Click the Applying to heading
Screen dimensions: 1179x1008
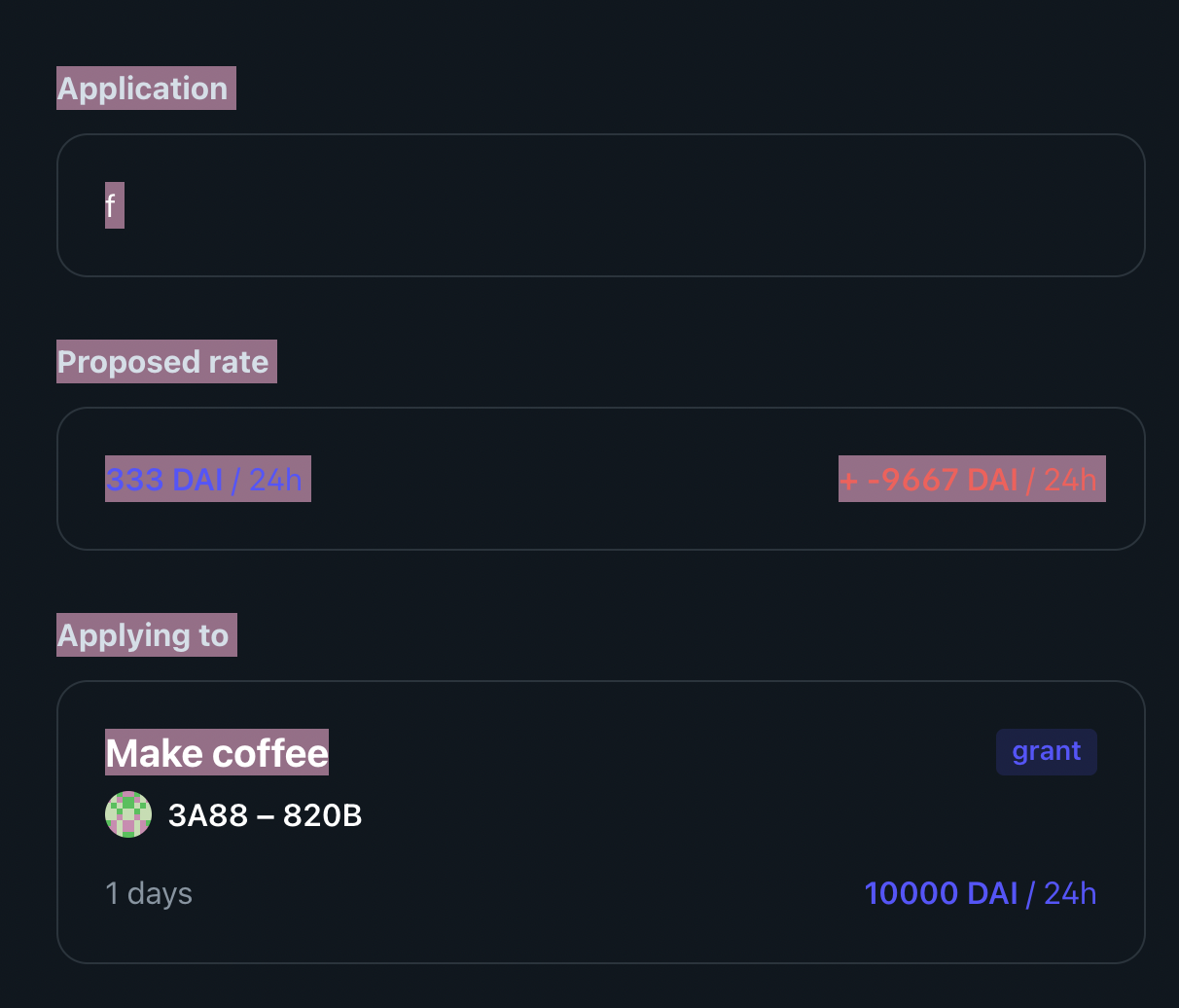pos(146,634)
